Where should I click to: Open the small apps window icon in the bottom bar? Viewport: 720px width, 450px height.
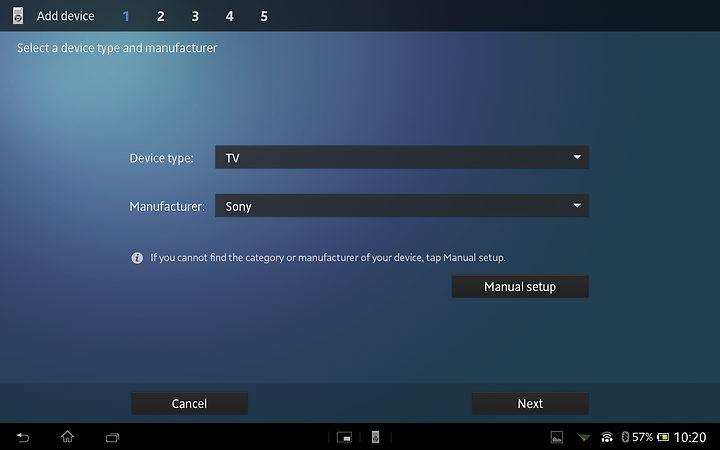coord(344,437)
